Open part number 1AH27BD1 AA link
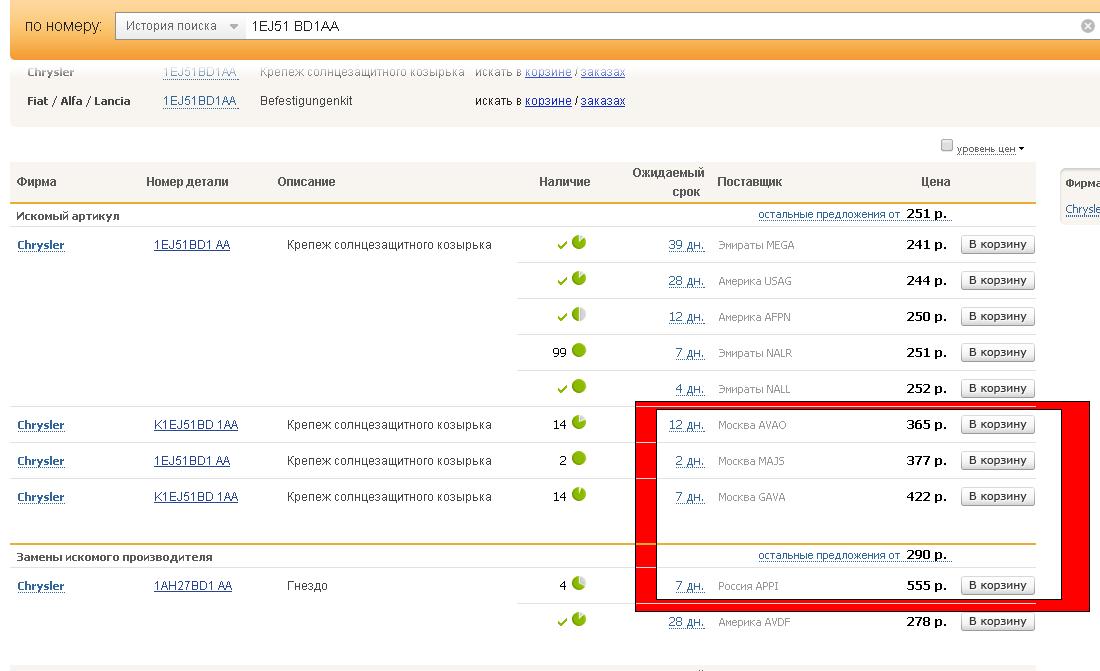 pyautogui.click(x=193, y=586)
